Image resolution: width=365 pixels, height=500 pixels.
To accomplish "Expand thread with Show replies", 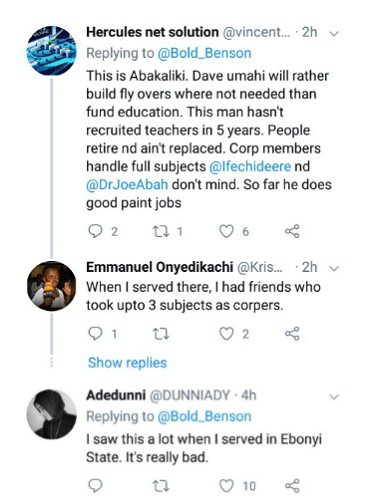I will 127,363.
